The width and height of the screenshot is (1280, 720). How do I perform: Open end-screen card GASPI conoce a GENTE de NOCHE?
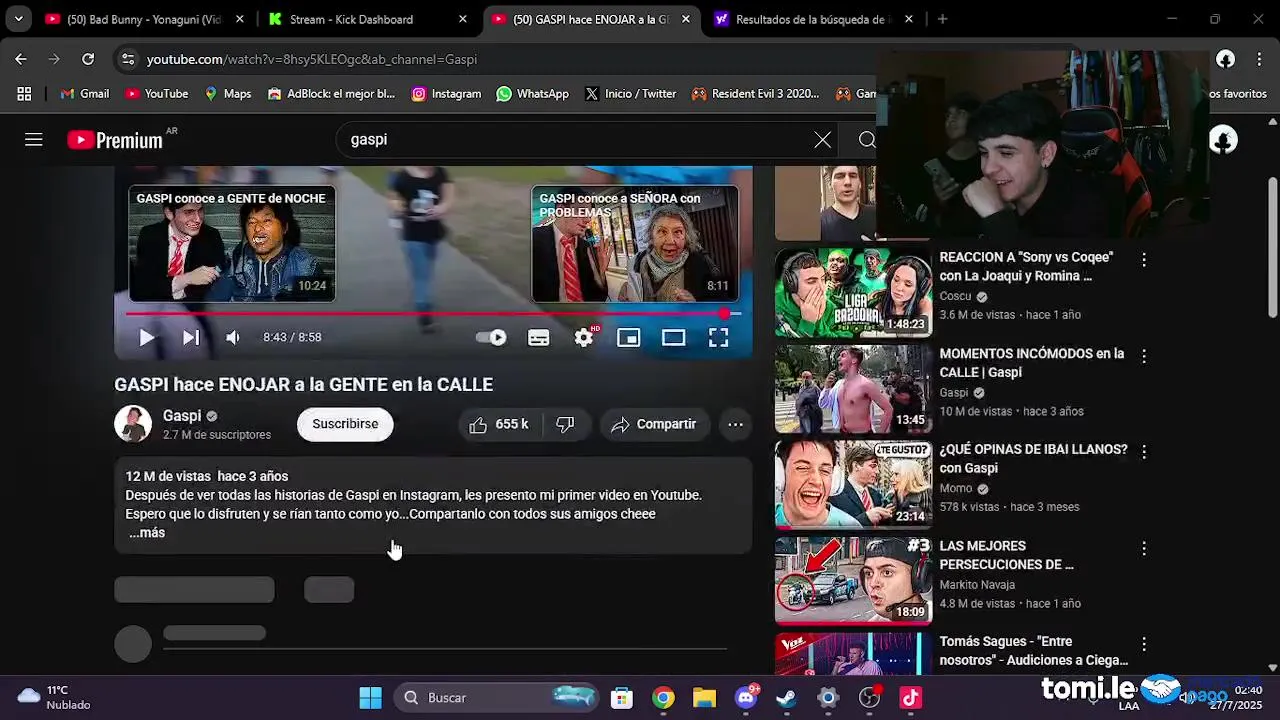click(232, 243)
